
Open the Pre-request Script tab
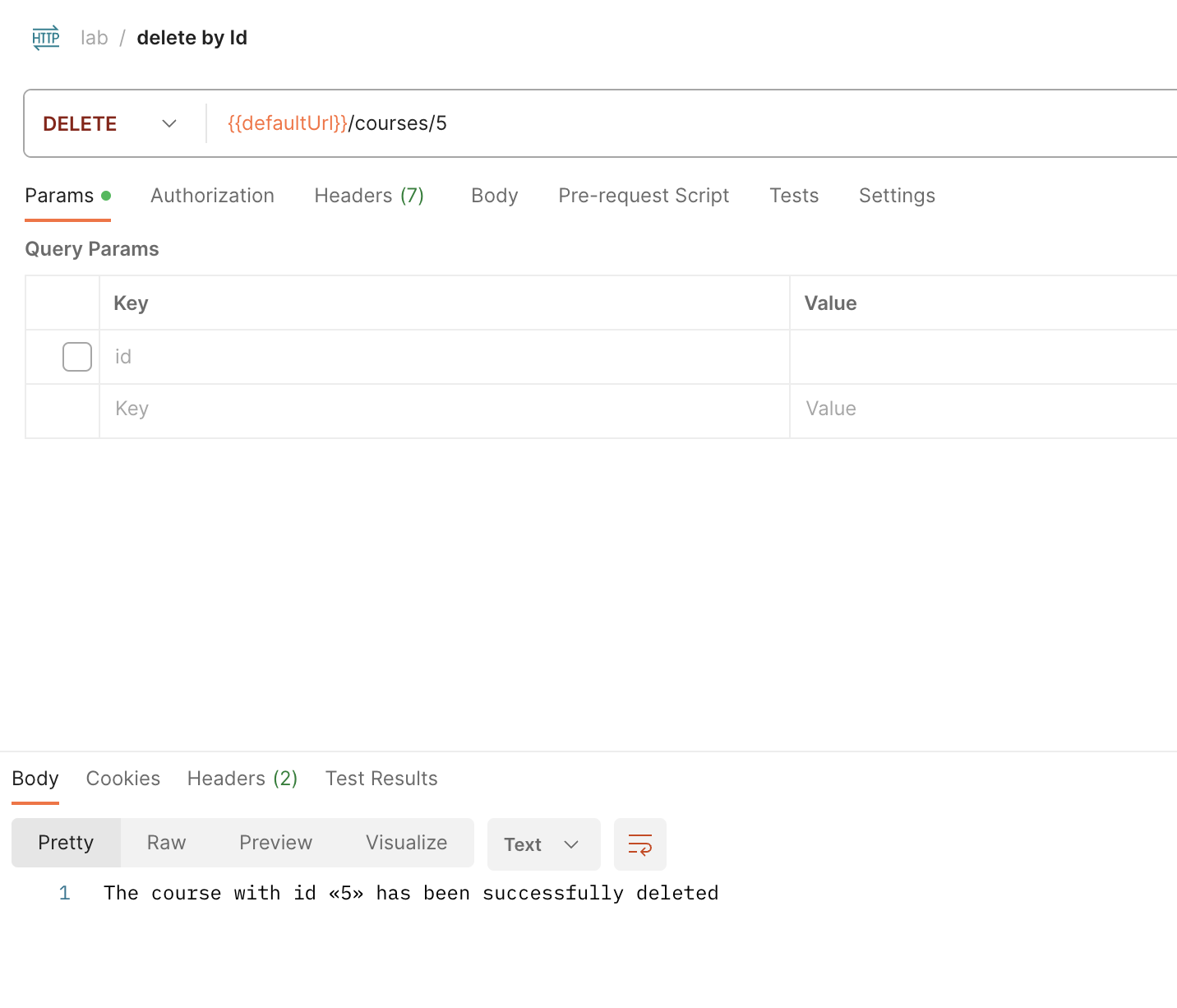[644, 196]
